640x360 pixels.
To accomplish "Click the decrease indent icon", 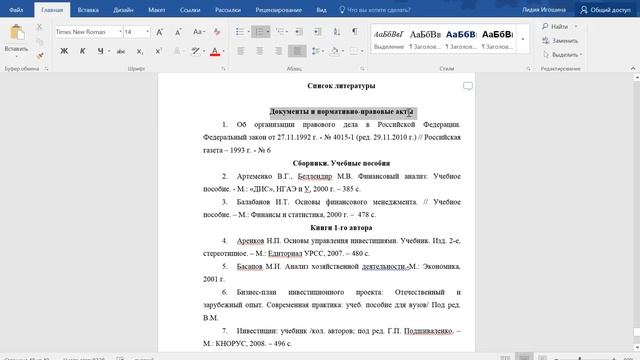I will 299,32.
